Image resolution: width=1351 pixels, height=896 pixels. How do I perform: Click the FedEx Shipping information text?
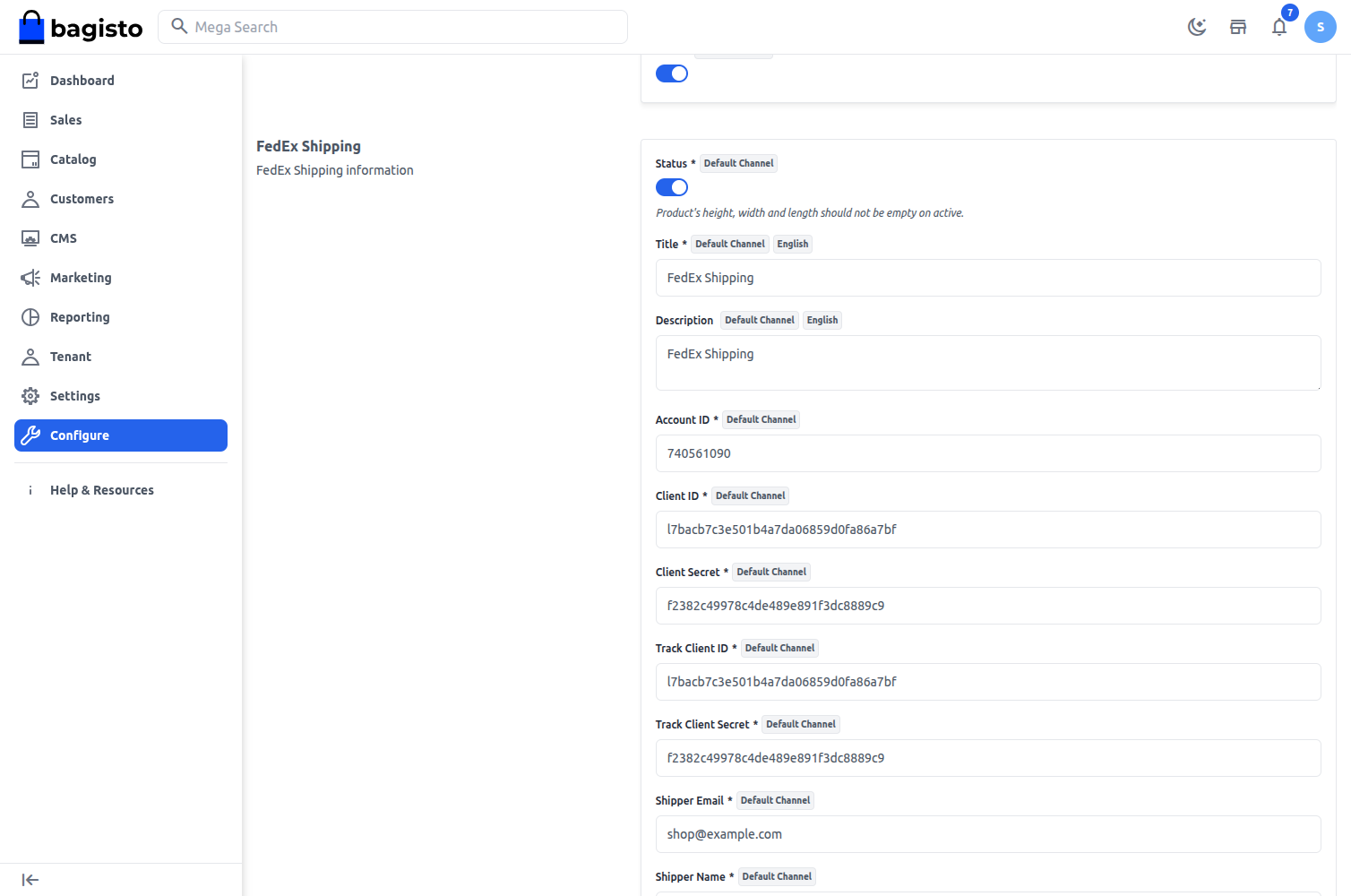coord(335,170)
